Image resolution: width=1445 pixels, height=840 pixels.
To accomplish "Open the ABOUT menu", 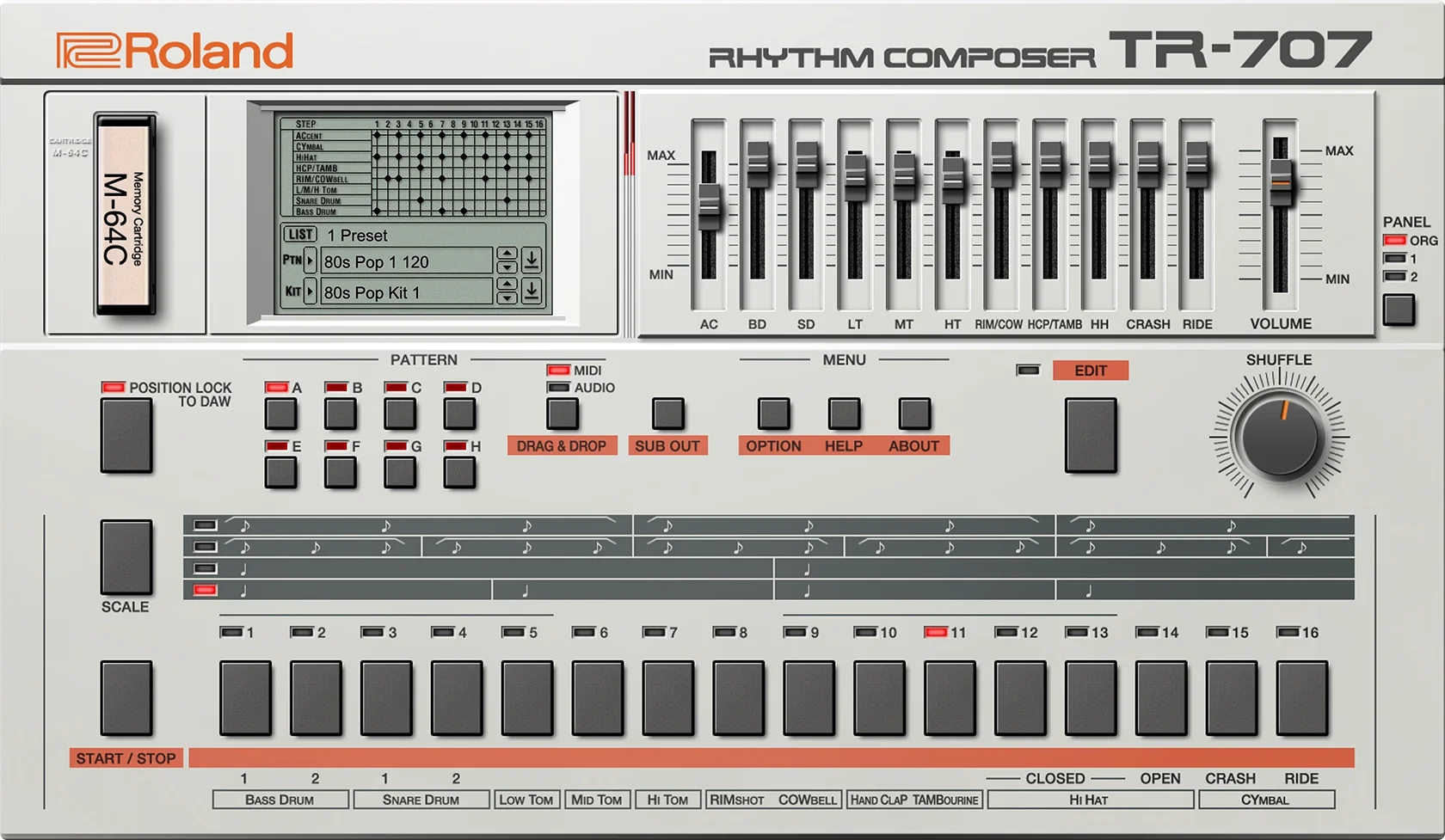I will [x=914, y=414].
